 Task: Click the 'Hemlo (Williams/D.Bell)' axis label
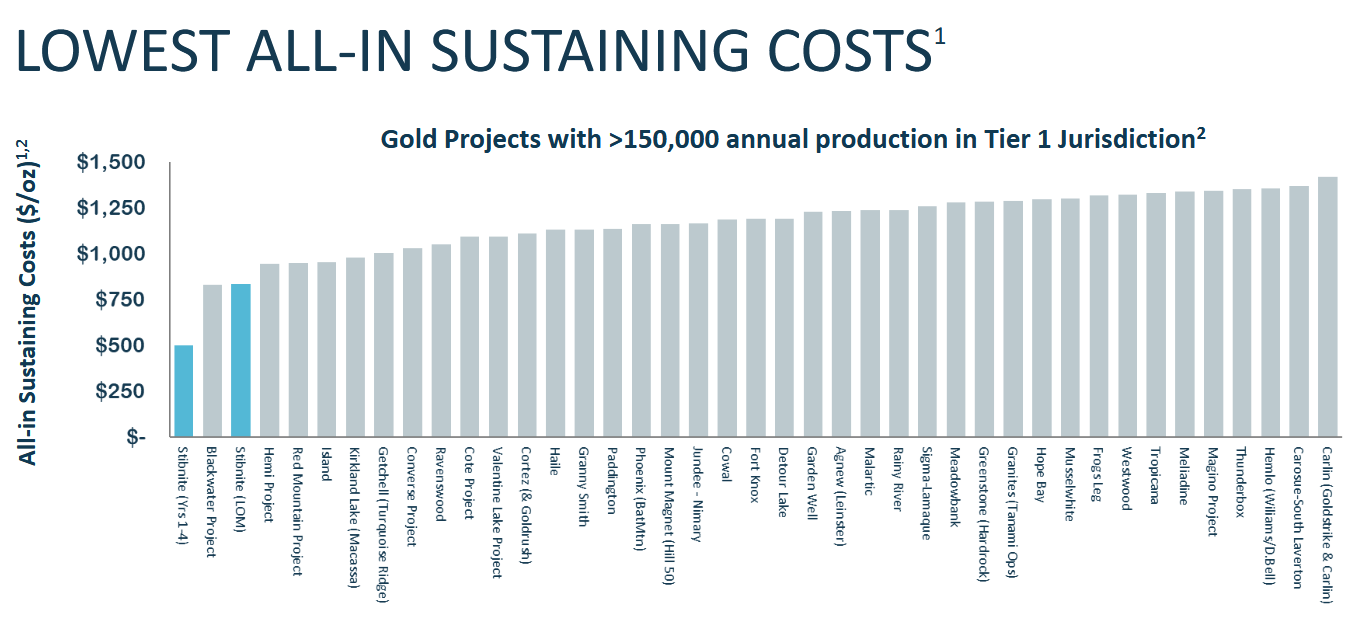click(1268, 517)
